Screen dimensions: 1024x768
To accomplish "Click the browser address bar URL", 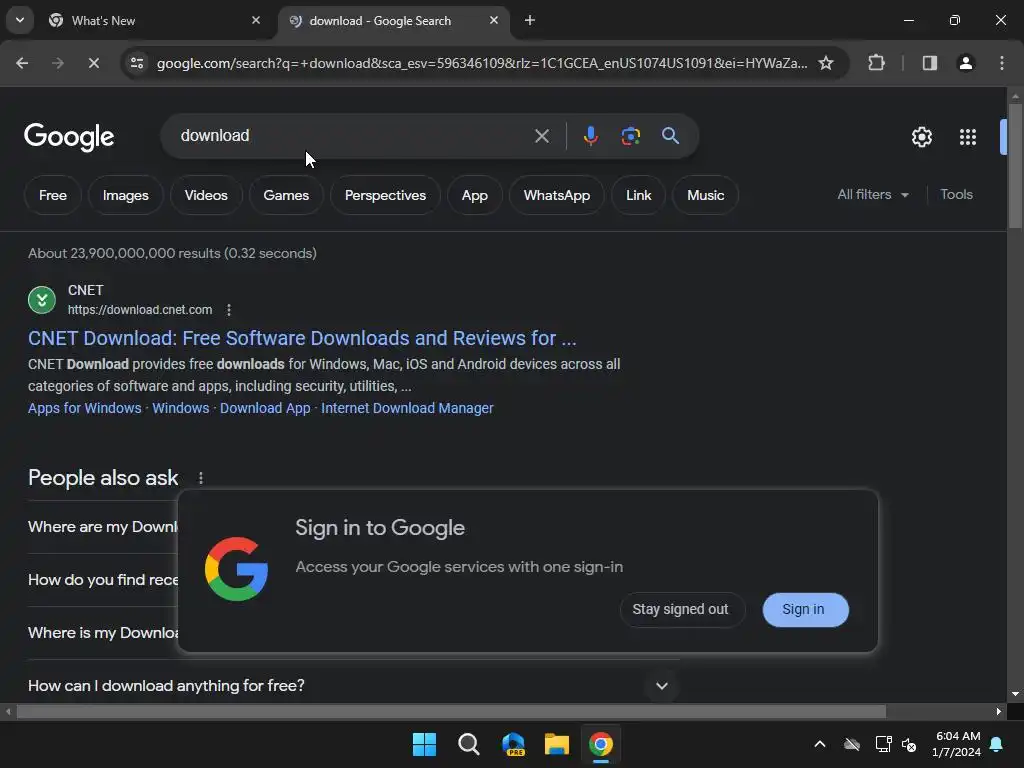I will coord(482,63).
